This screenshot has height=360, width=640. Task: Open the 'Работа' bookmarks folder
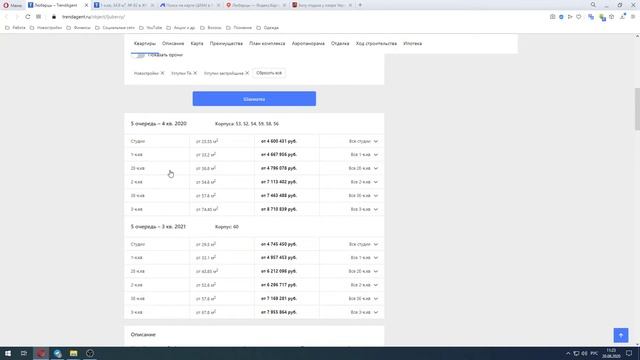point(16,28)
